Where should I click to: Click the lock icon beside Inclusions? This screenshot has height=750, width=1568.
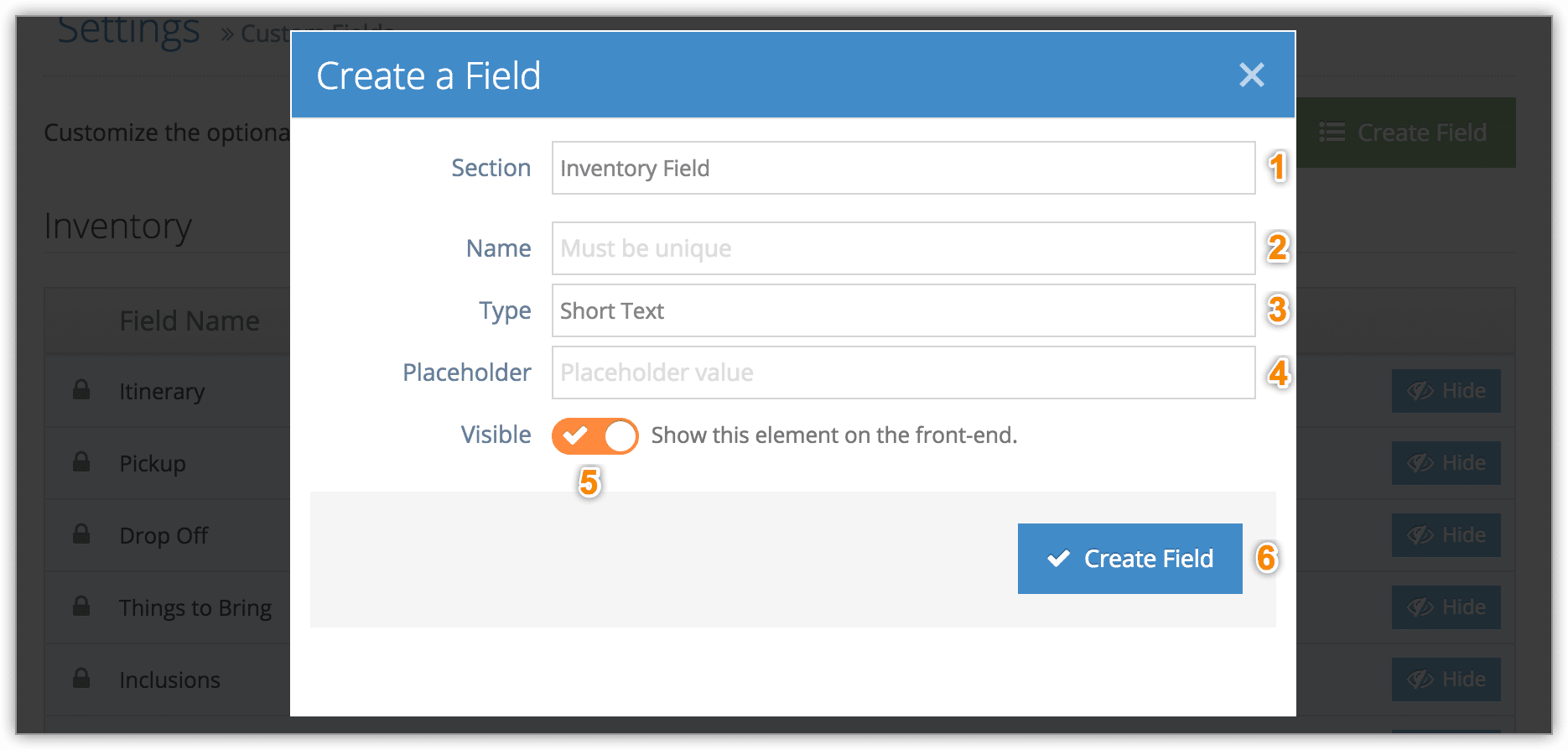(x=81, y=678)
